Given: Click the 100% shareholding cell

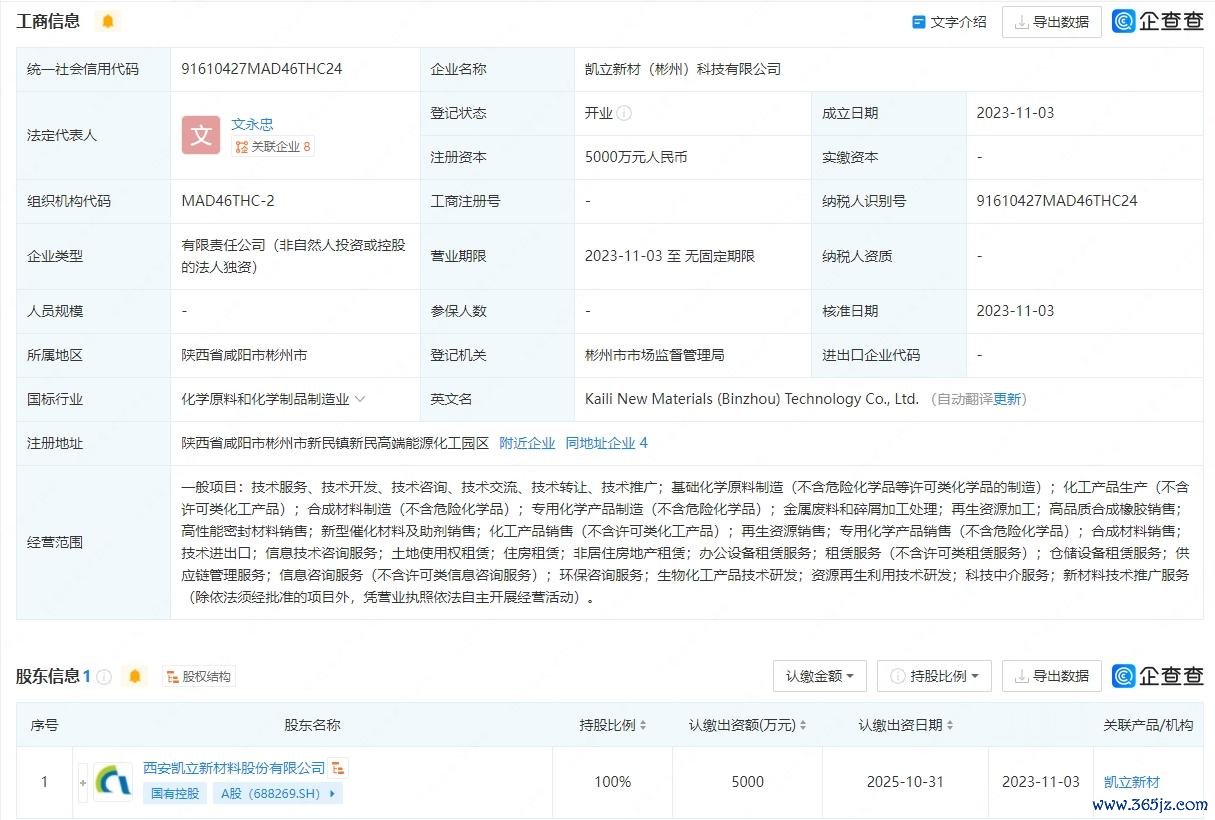Looking at the screenshot, I should (x=612, y=782).
